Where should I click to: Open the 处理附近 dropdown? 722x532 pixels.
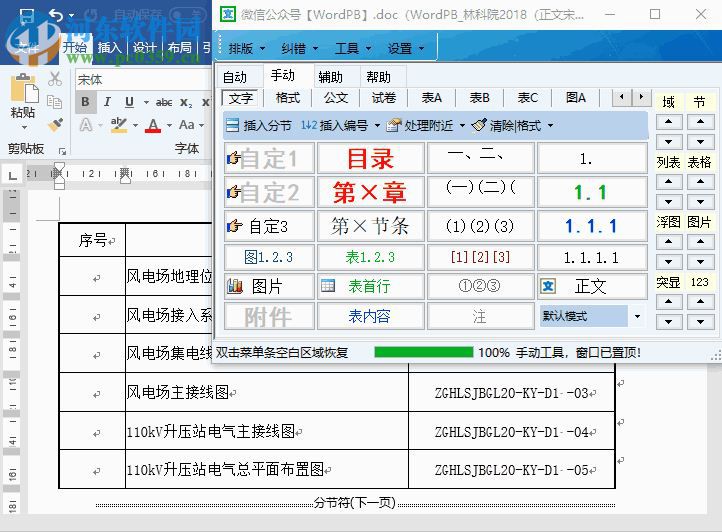click(x=462, y=125)
